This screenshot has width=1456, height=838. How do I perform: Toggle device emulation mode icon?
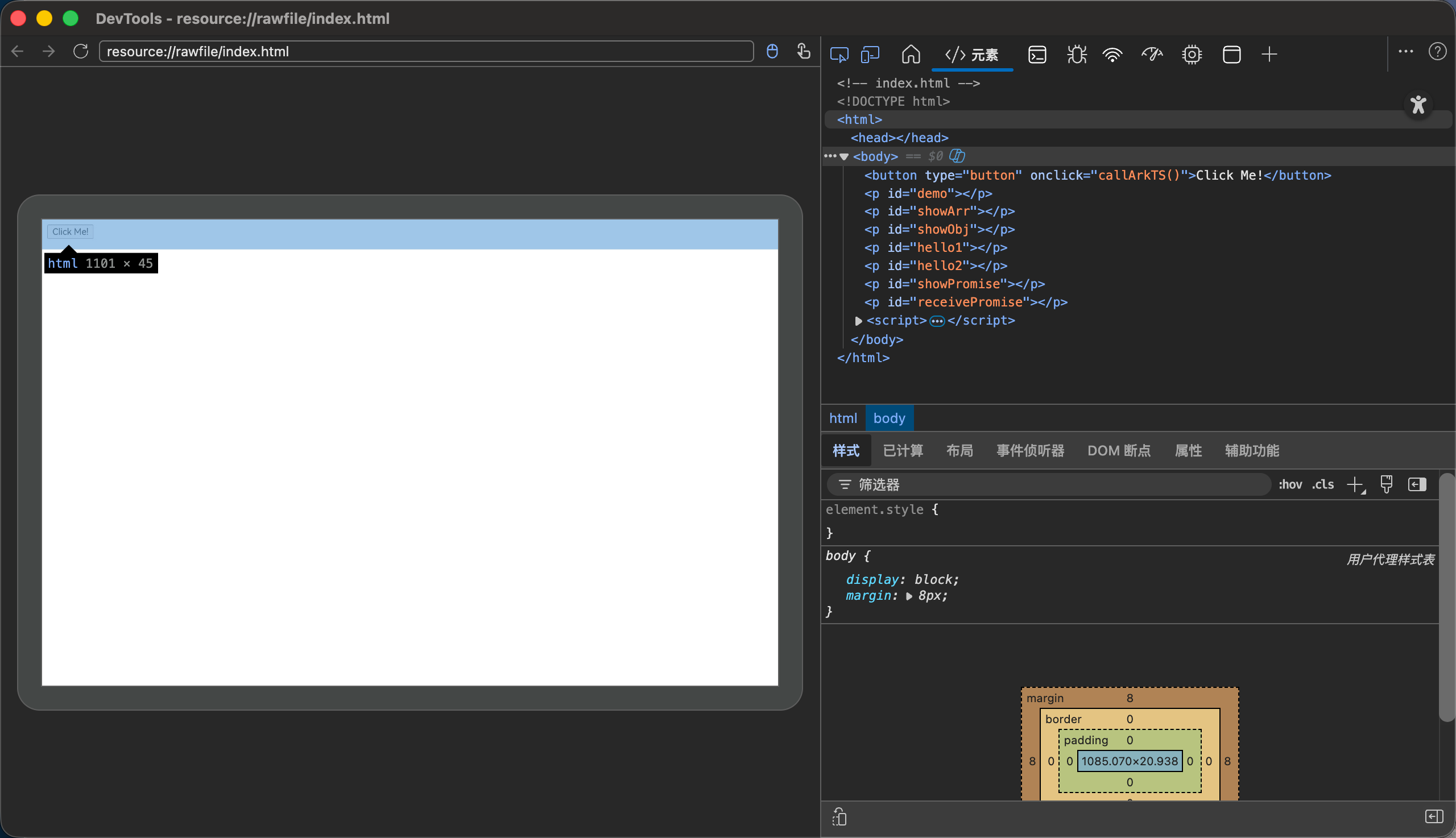[870, 55]
